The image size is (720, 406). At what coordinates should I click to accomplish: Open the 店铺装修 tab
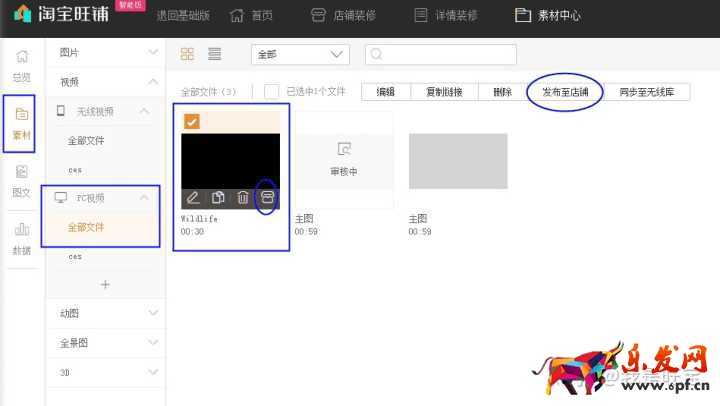342,16
